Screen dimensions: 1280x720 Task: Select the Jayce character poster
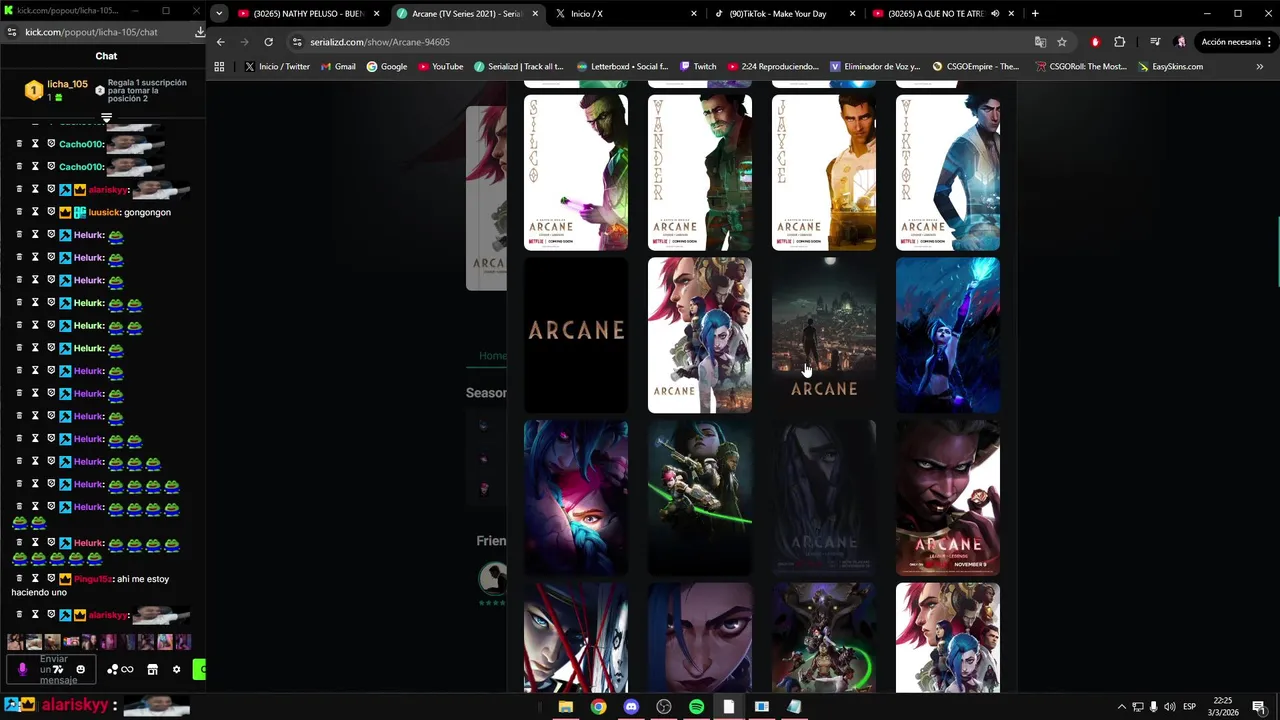pyautogui.click(x=824, y=172)
